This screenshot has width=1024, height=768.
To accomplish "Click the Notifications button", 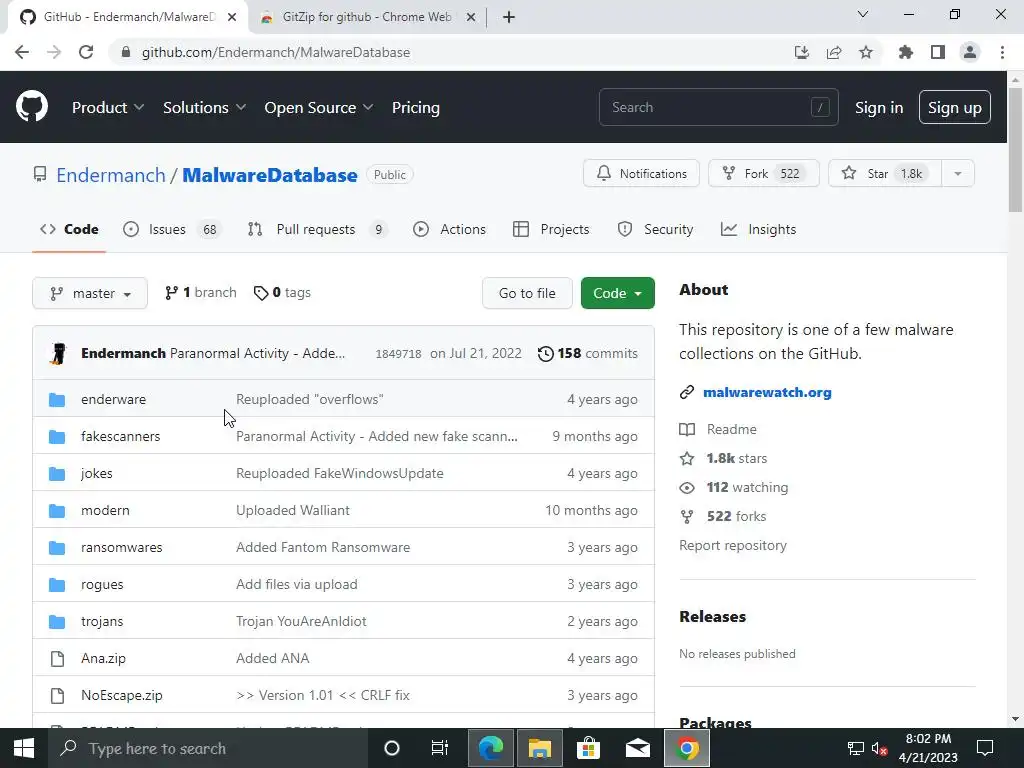I will pos(641,174).
